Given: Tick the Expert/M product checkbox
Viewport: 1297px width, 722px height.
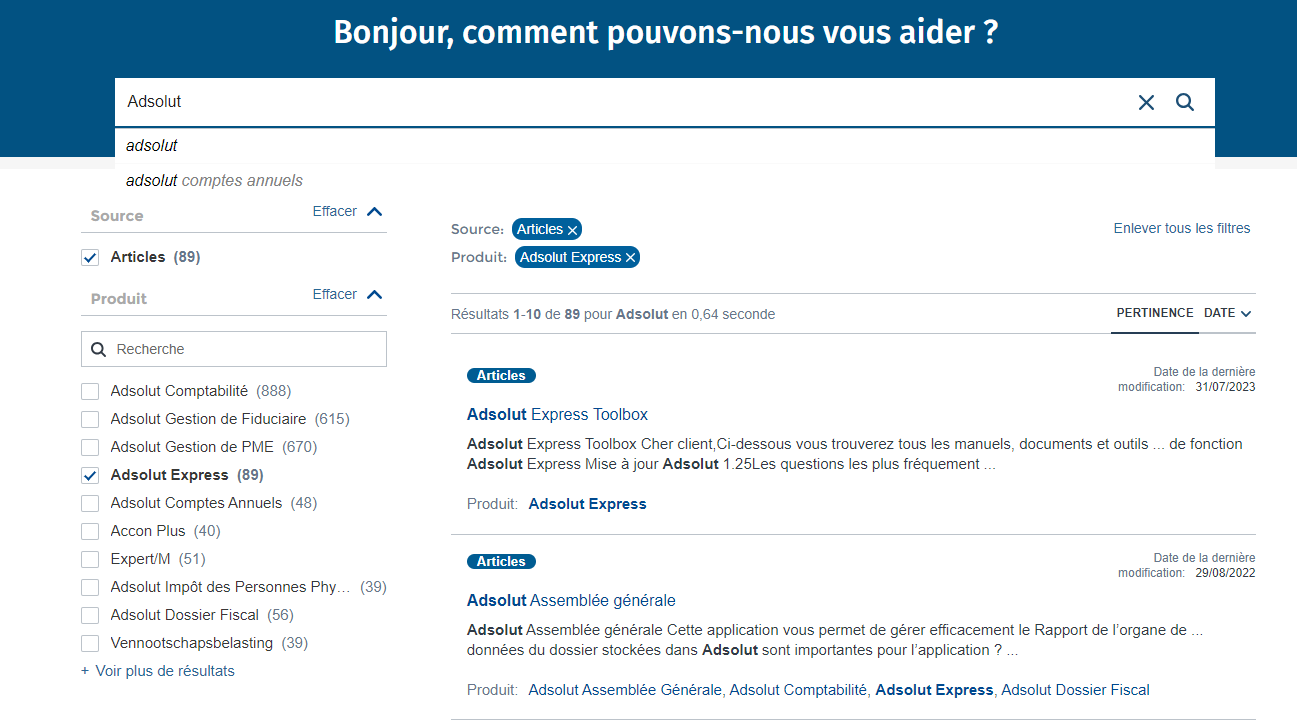Looking at the screenshot, I should click(x=90, y=559).
